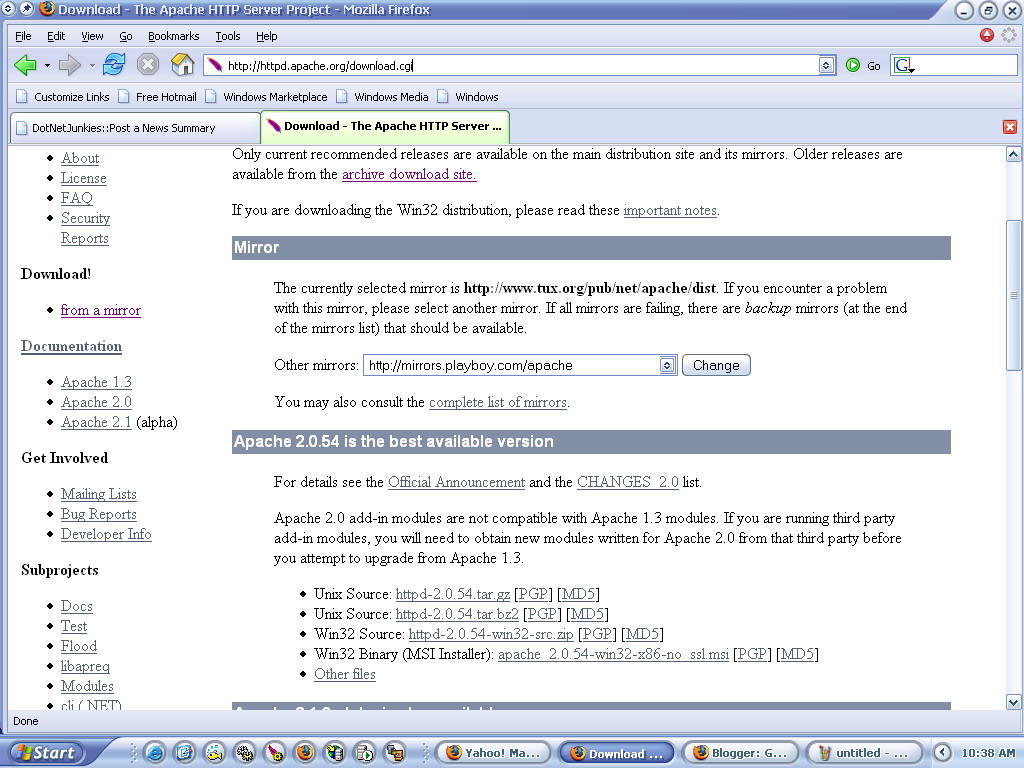Open the 'from a mirror' sidebar link

101,310
